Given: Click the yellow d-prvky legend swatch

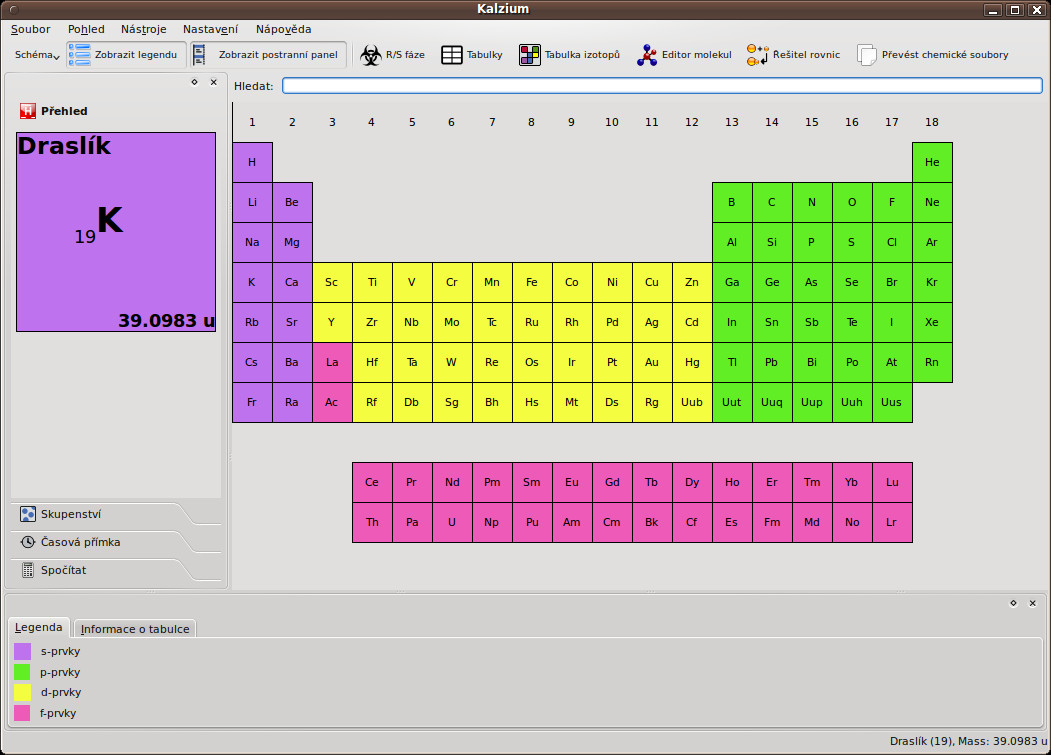Looking at the screenshot, I should pos(22,693).
